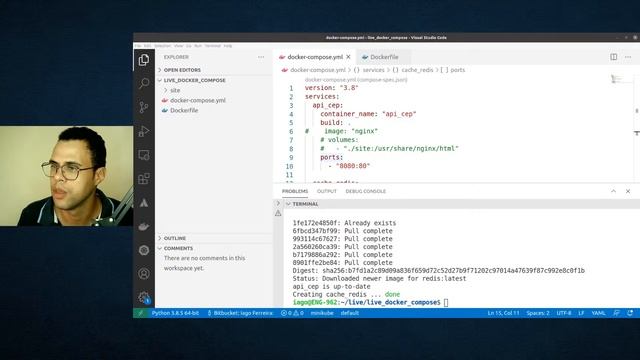The width and height of the screenshot is (640, 360).
Task: Open the Search view in activity bar
Action: tap(144, 84)
